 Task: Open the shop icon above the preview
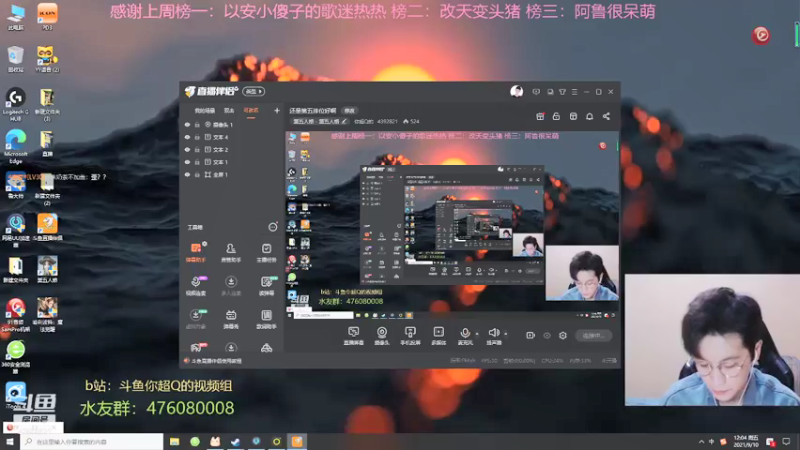[x=573, y=116]
